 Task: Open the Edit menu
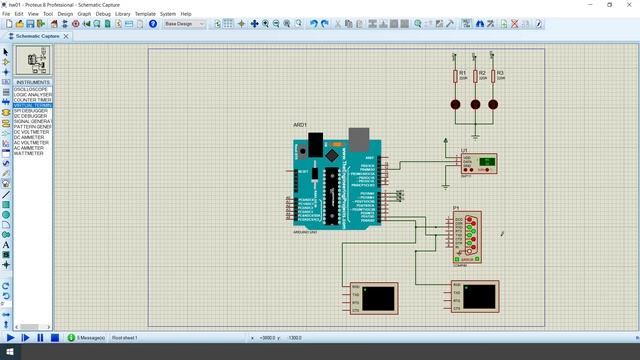pyautogui.click(x=19, y=14)
